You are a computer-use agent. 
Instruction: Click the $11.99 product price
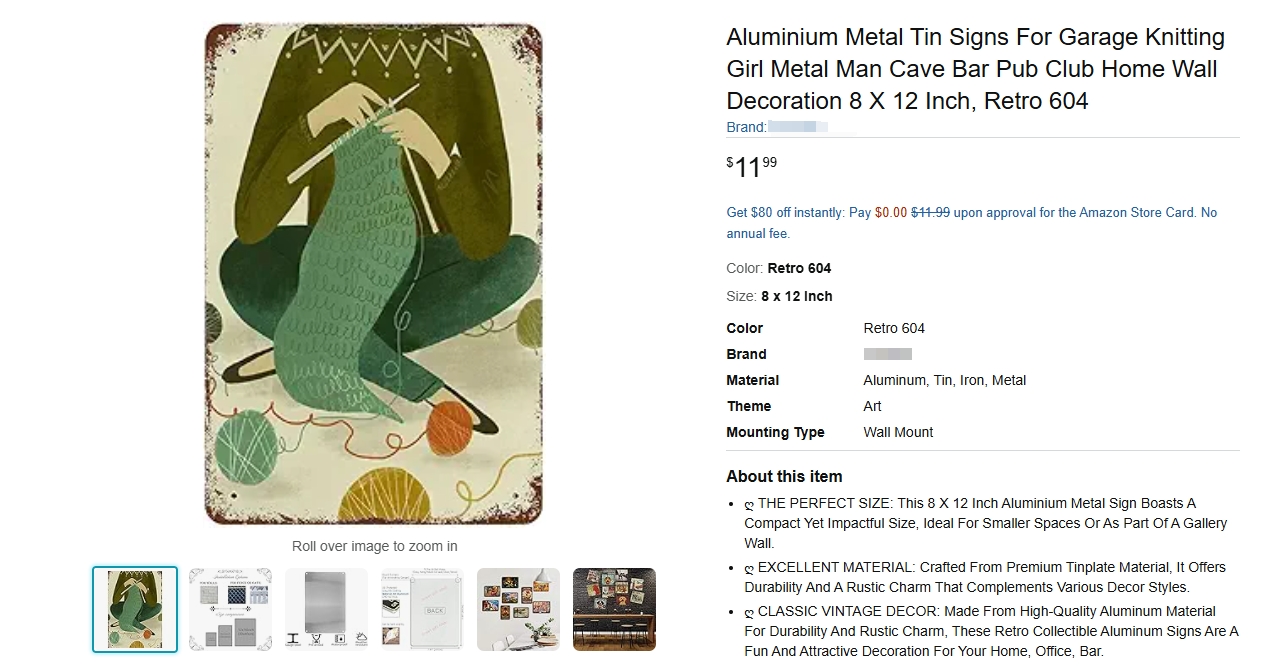click(751, 166)
